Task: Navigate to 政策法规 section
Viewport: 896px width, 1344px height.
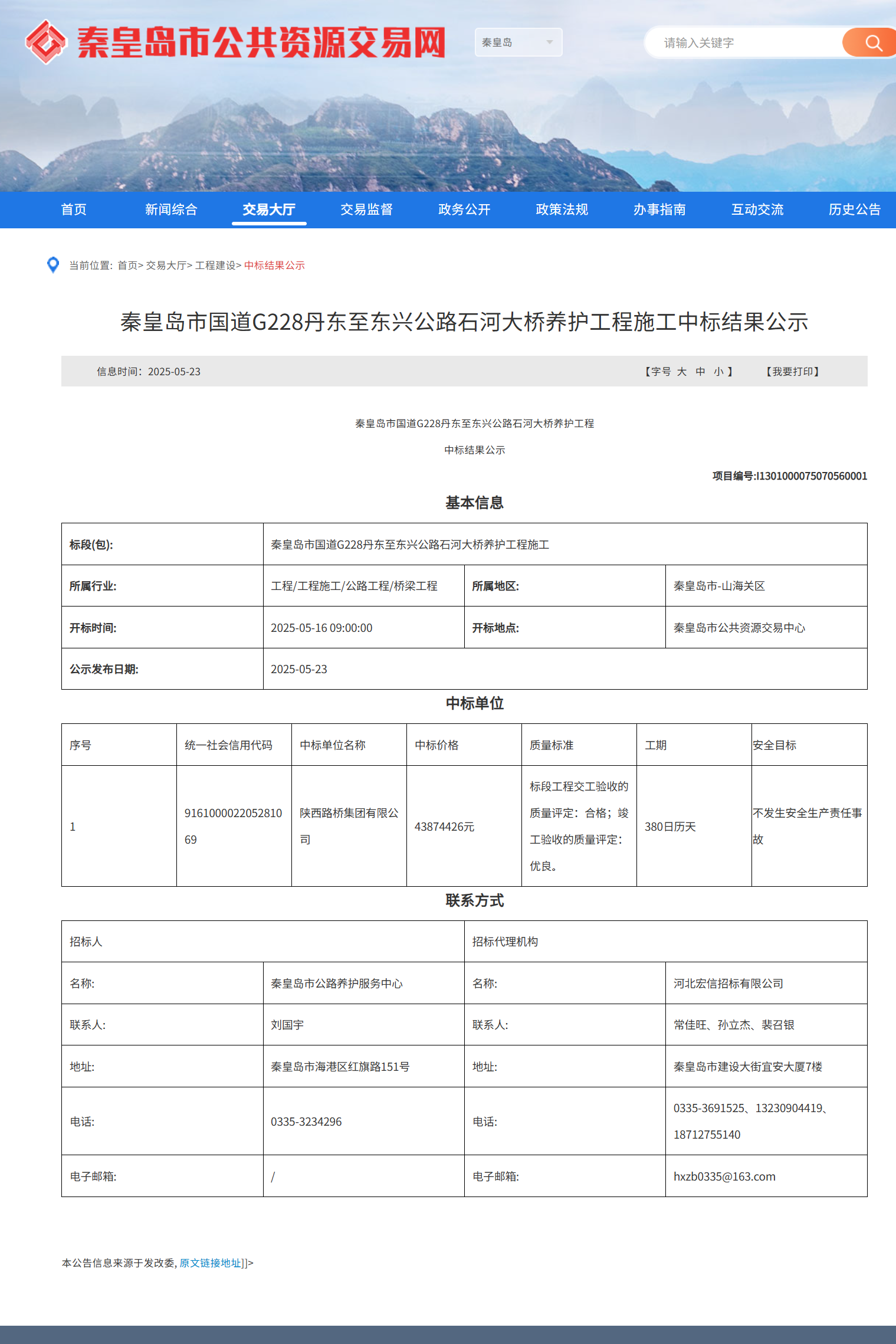Action: click(562, 209)
